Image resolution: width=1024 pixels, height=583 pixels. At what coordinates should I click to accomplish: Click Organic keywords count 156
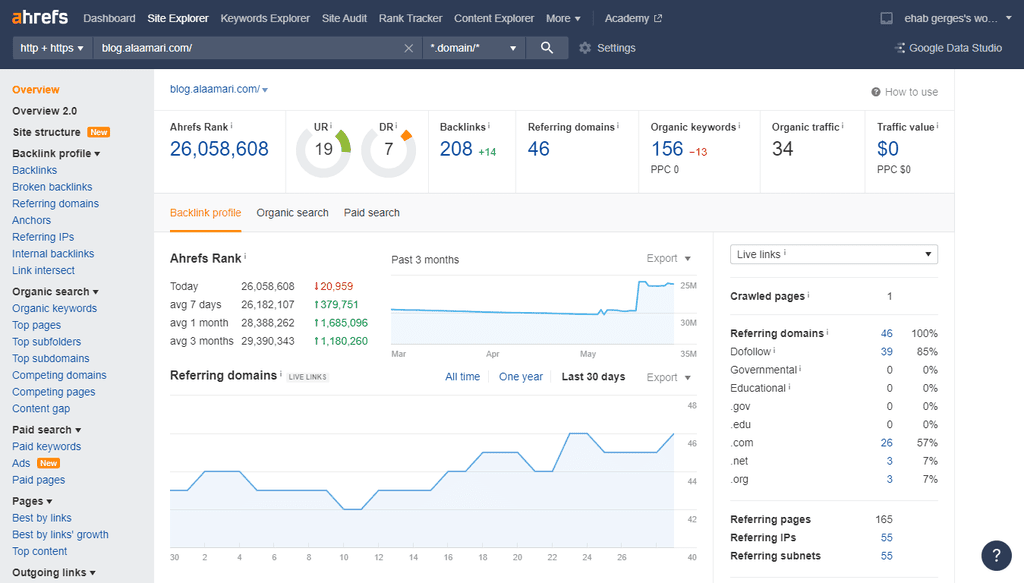667,149
